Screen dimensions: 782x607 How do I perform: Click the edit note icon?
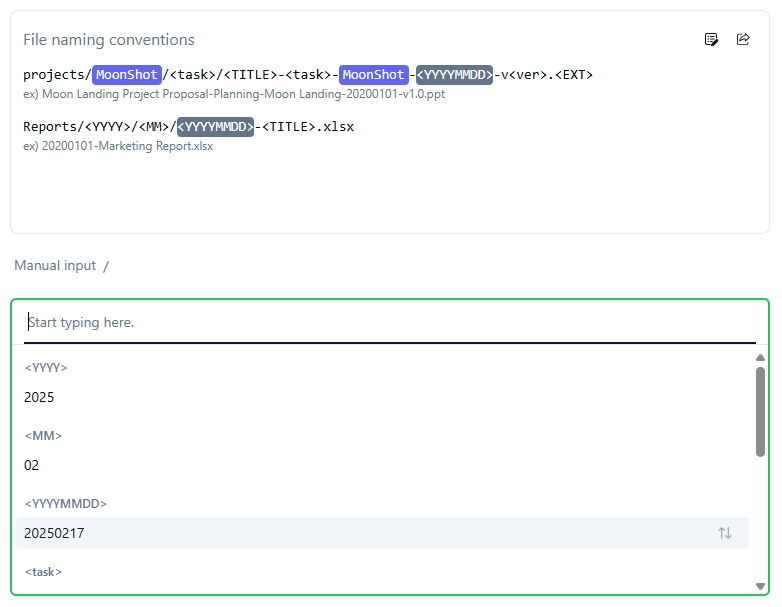[711, 39]
